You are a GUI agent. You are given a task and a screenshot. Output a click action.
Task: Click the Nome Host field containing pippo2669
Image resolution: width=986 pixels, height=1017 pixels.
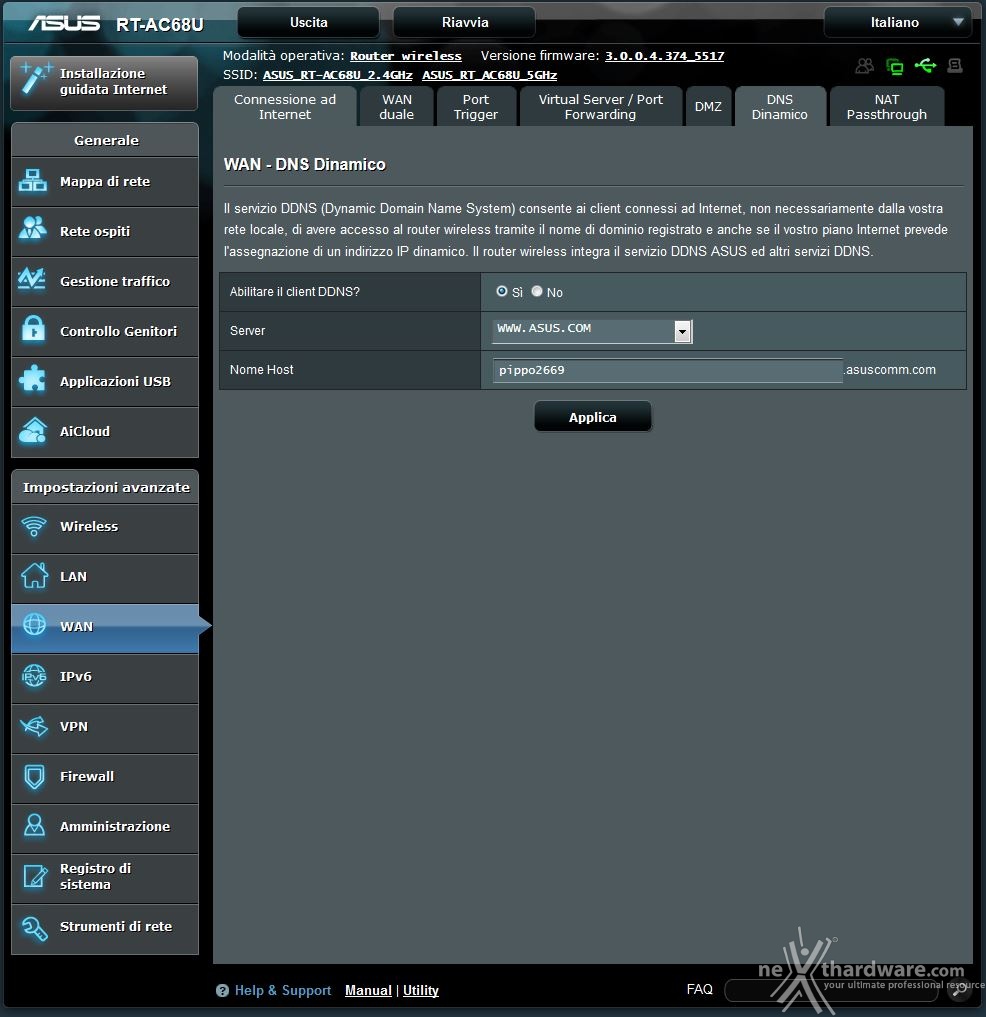(667, 370)
